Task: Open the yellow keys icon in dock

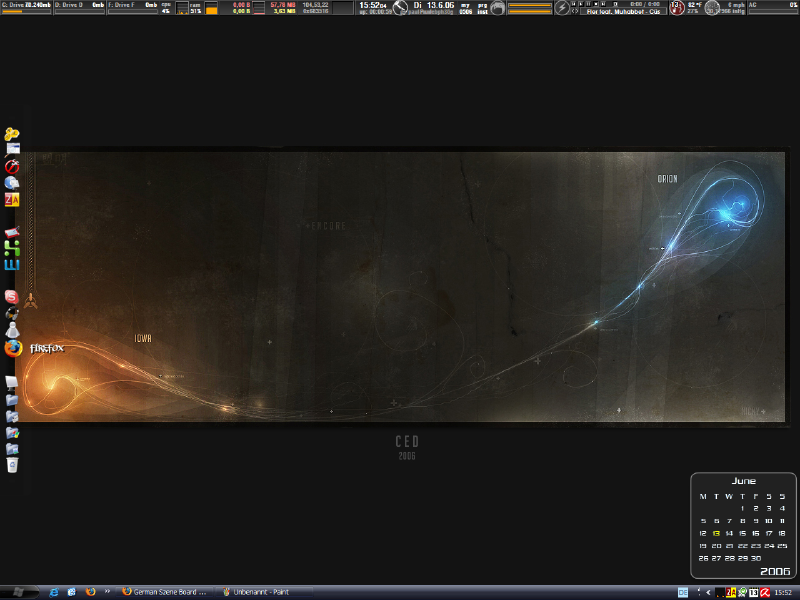Action: pos(12,134)
